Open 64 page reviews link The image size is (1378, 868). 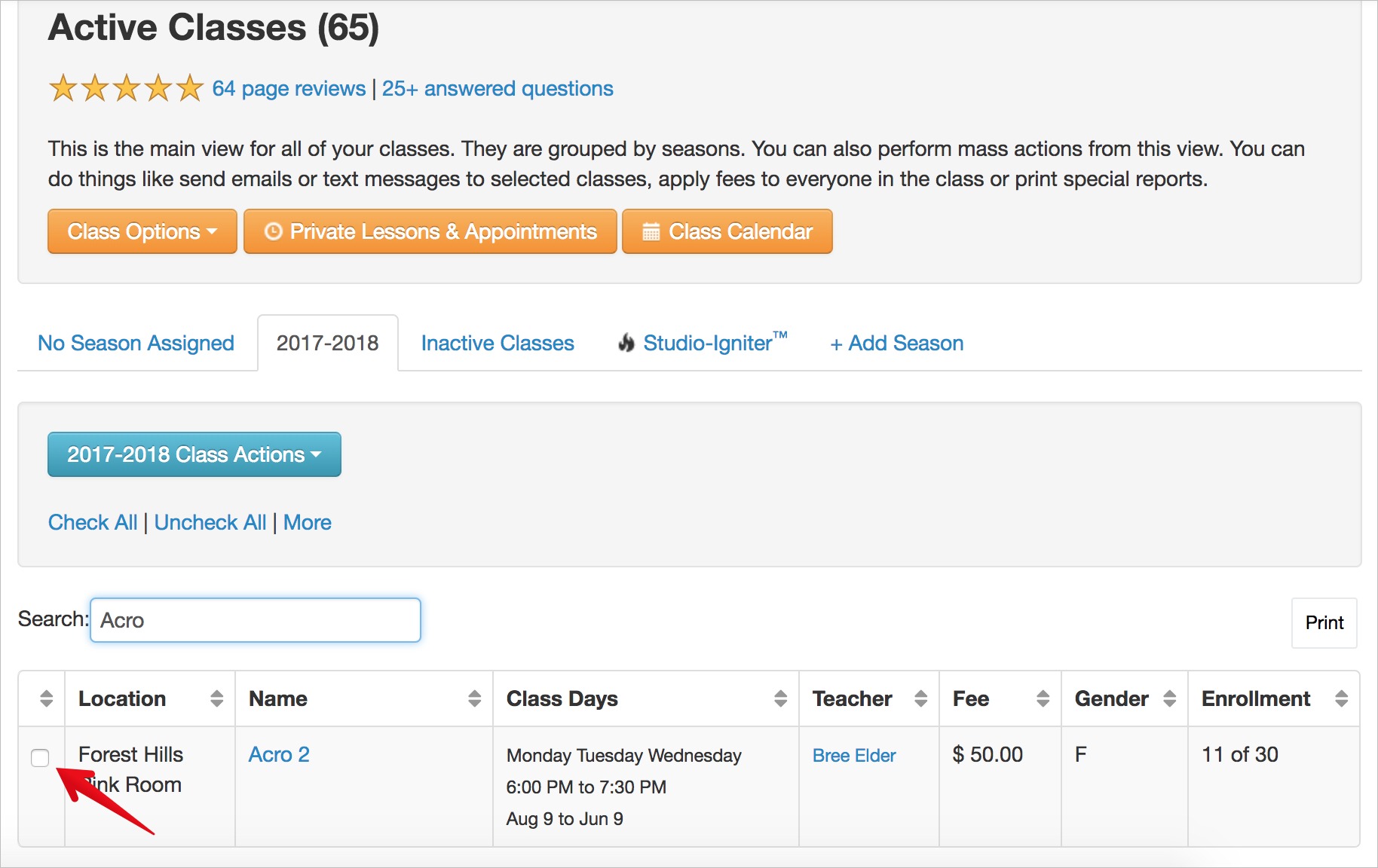click(289, 89)
